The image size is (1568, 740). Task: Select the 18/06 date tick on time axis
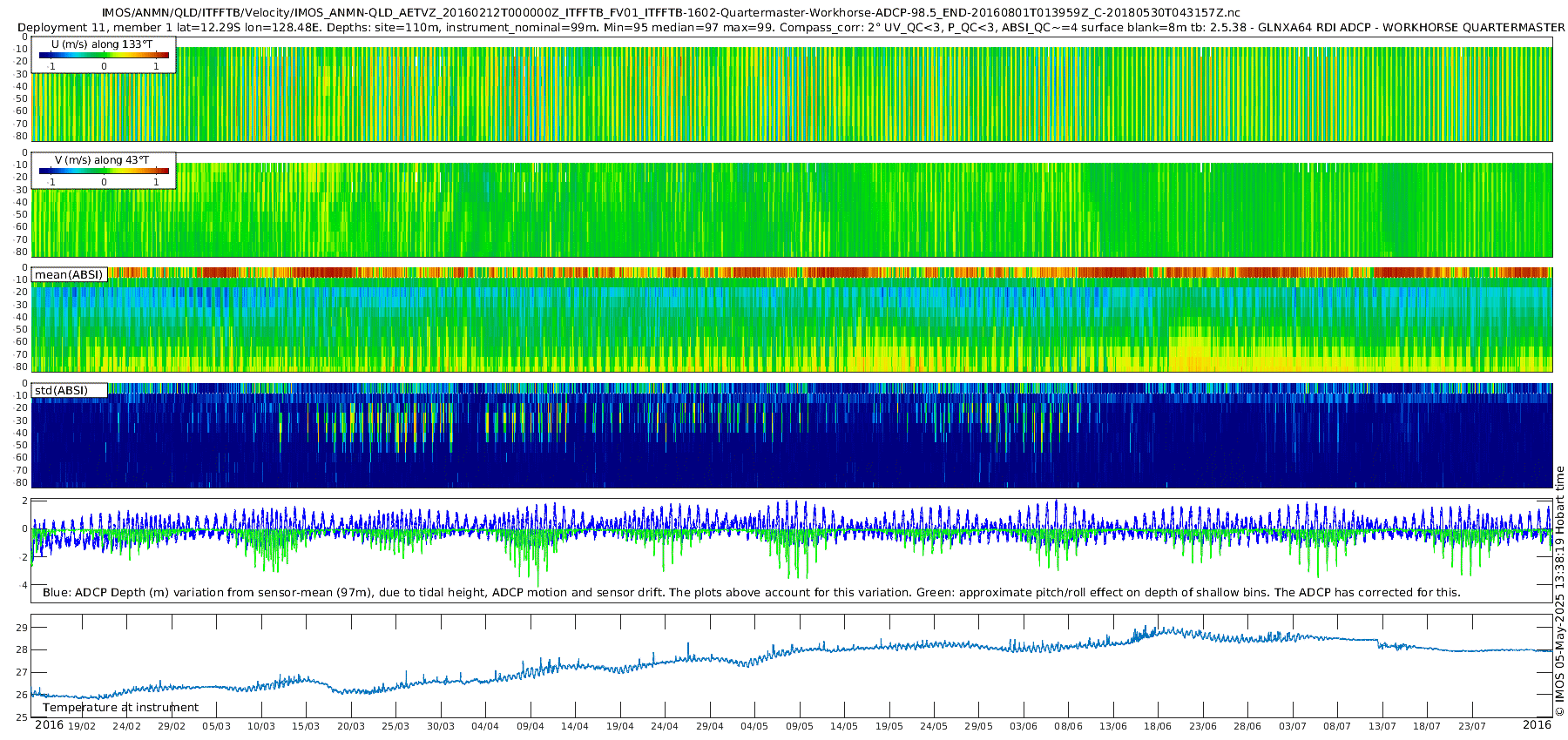coord(1158,726)
